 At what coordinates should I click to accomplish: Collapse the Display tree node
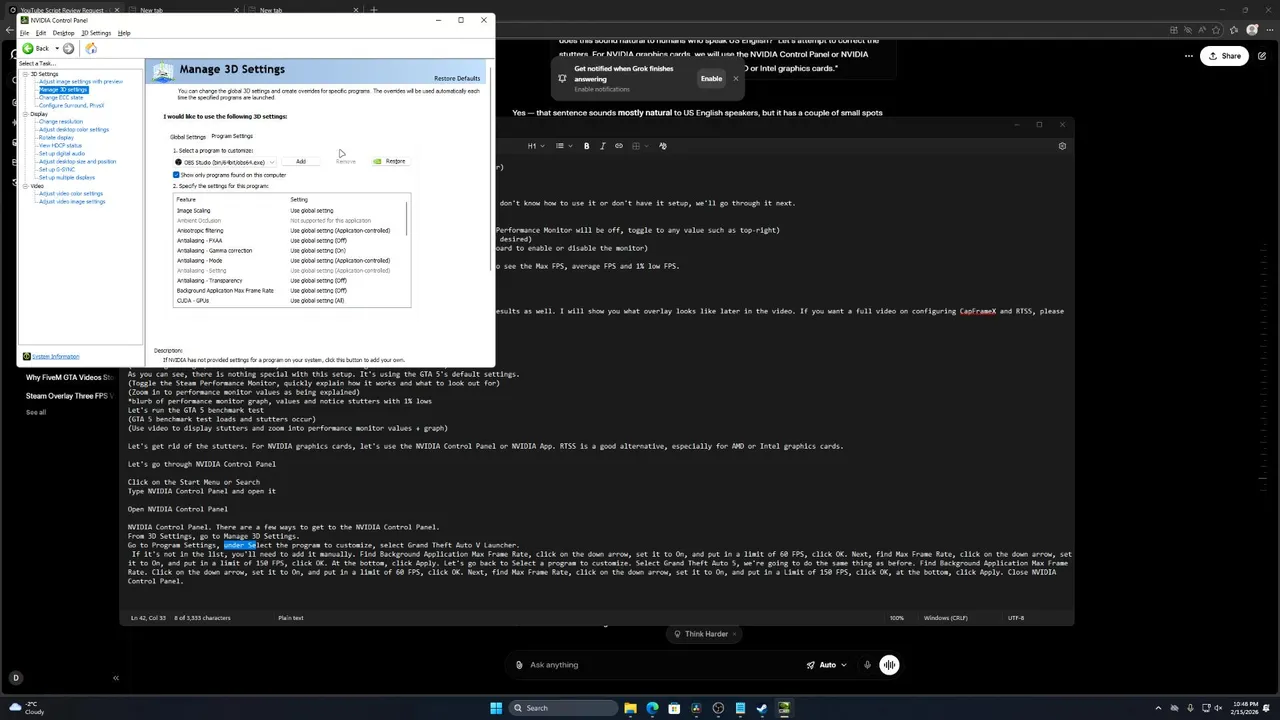click(x=26, y=114)
